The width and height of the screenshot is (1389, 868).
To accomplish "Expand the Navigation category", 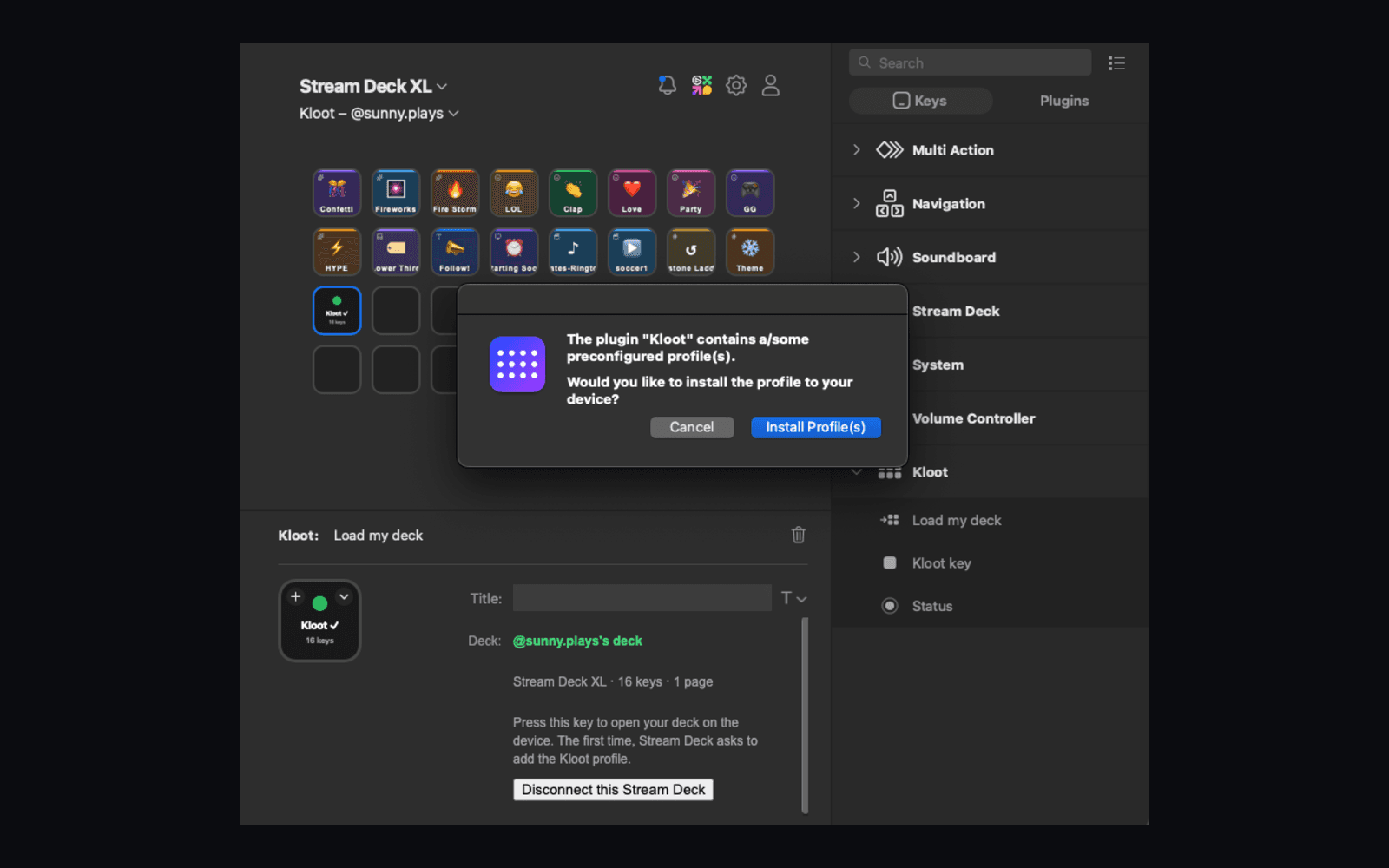I will tap(856, 204).
